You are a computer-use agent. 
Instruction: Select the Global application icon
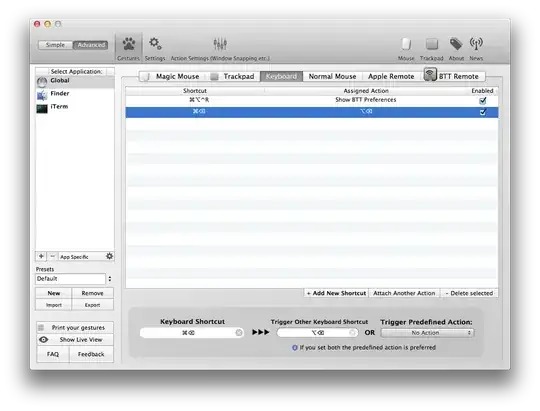(x=42, y=82)
